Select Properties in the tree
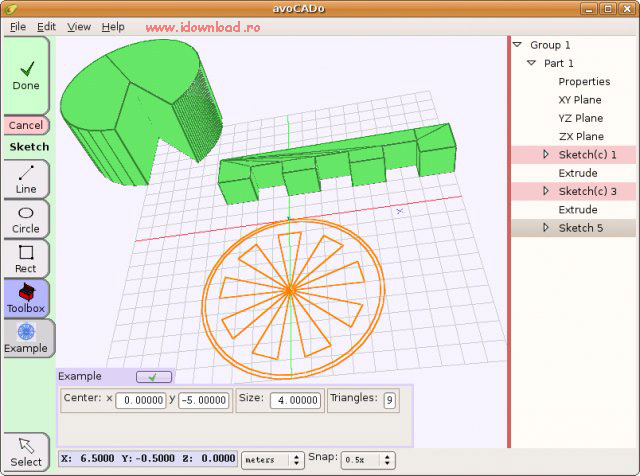Image resolution: width=640 pixels, height=476 pixels. (584, 82)
